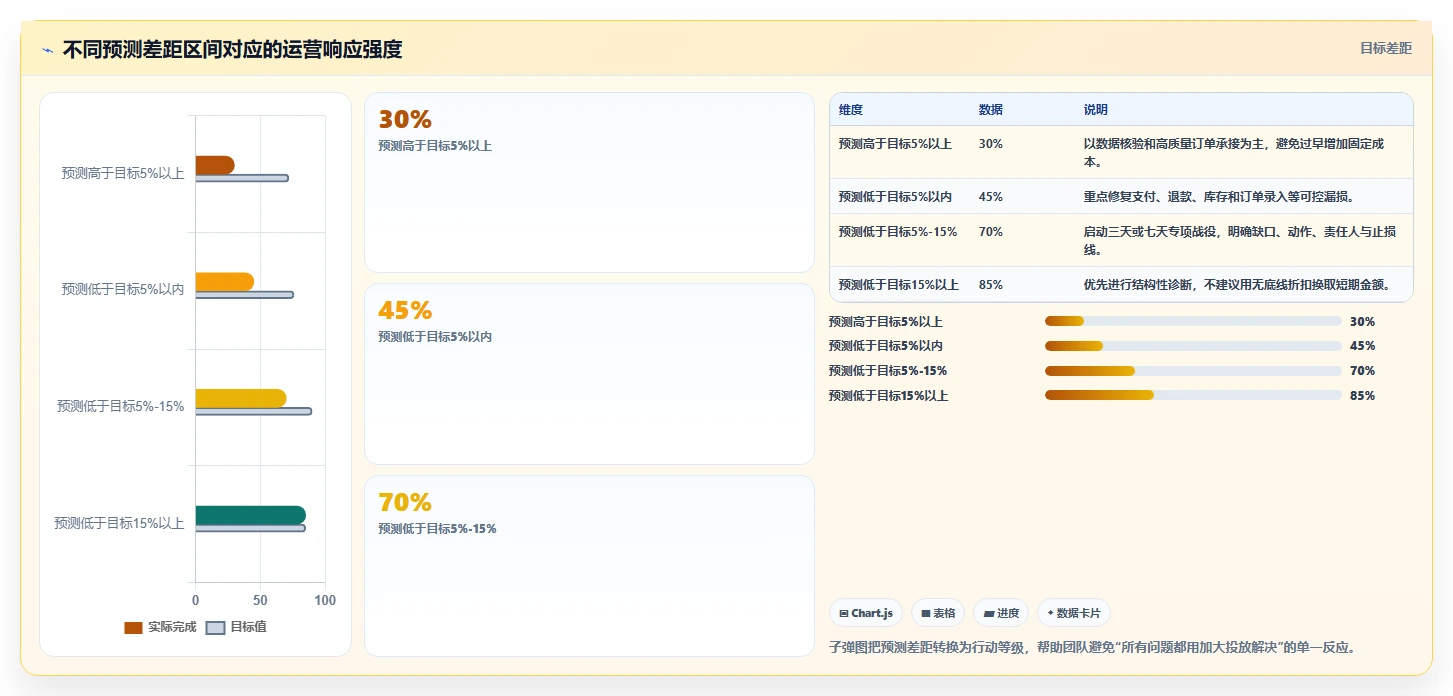
Task: Click the progress bar for 预测低于目标15%以上
Action: click(1193, 395)
